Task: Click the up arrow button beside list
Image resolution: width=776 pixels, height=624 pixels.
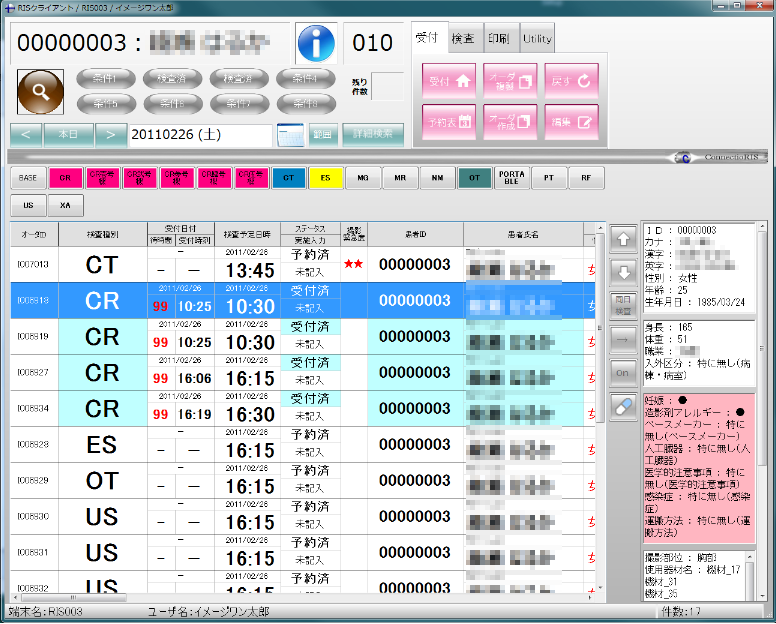Action: [x=622, y=240]
